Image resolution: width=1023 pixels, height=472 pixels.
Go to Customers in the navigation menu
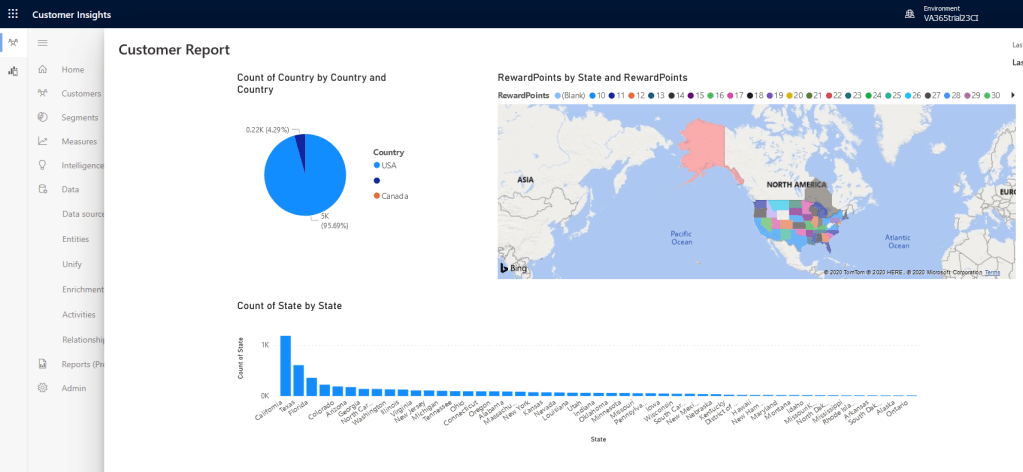coord(81,94)
